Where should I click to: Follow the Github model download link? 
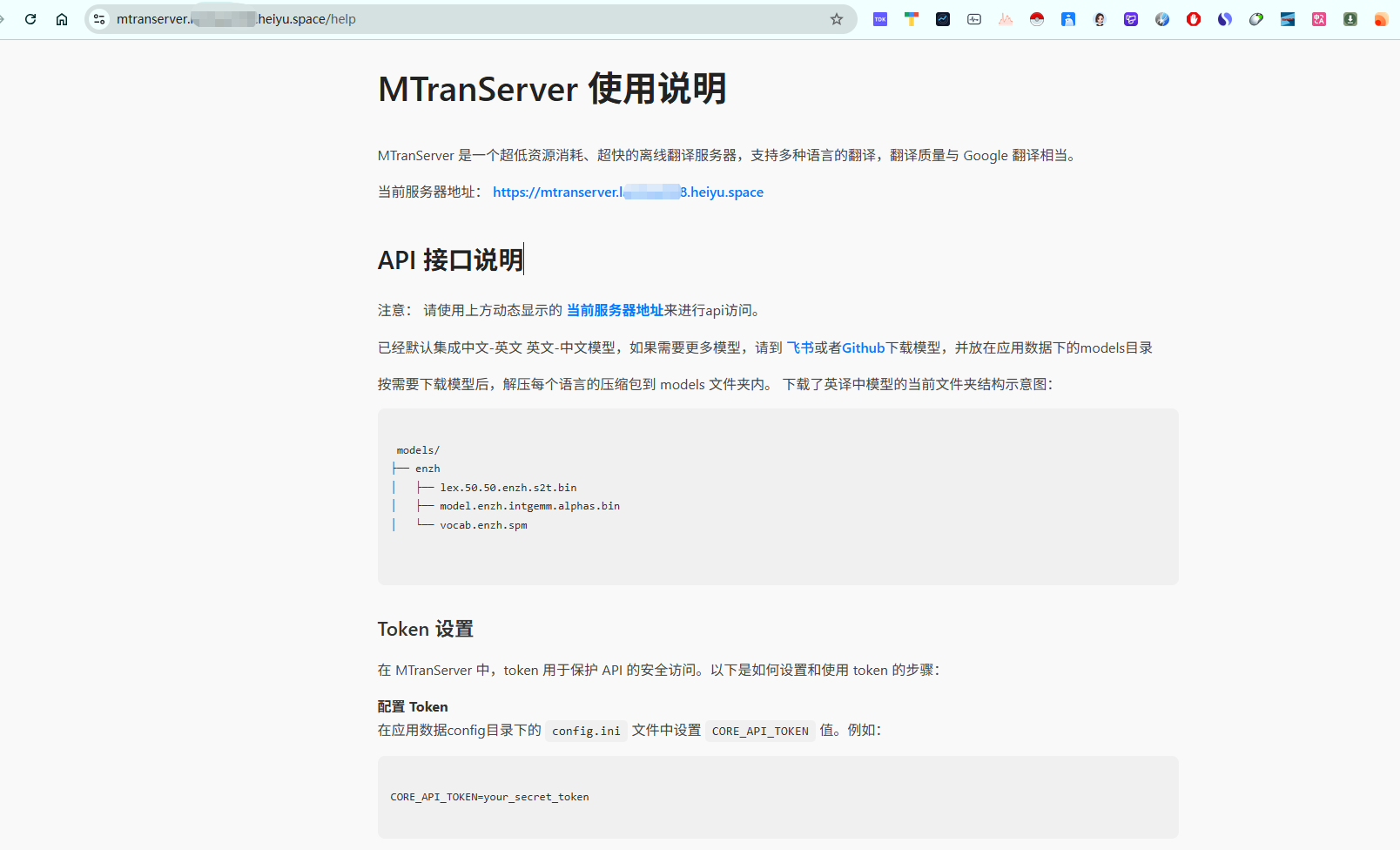point(863,347)
